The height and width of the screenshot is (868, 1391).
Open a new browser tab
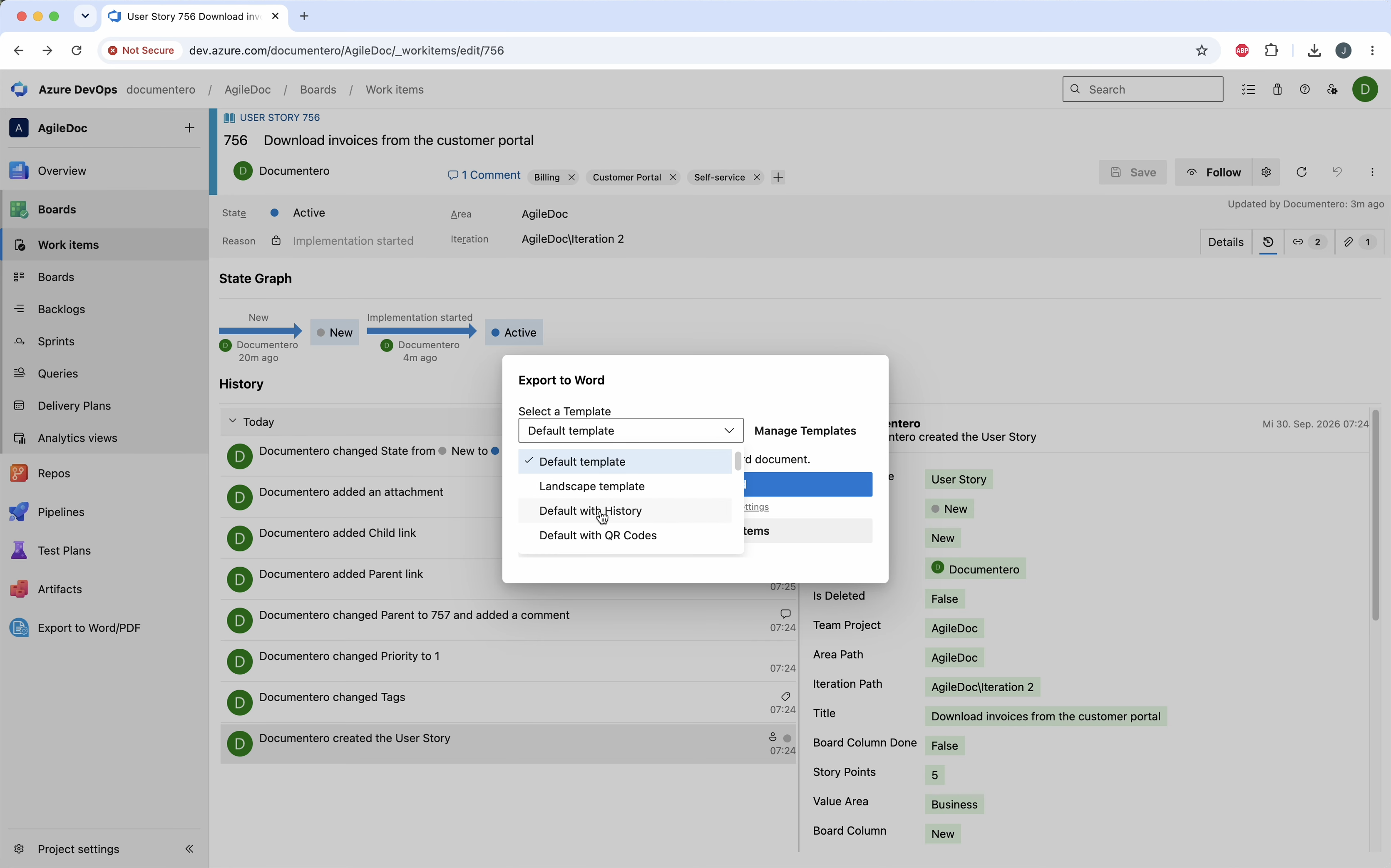click(x=304, y=16)
